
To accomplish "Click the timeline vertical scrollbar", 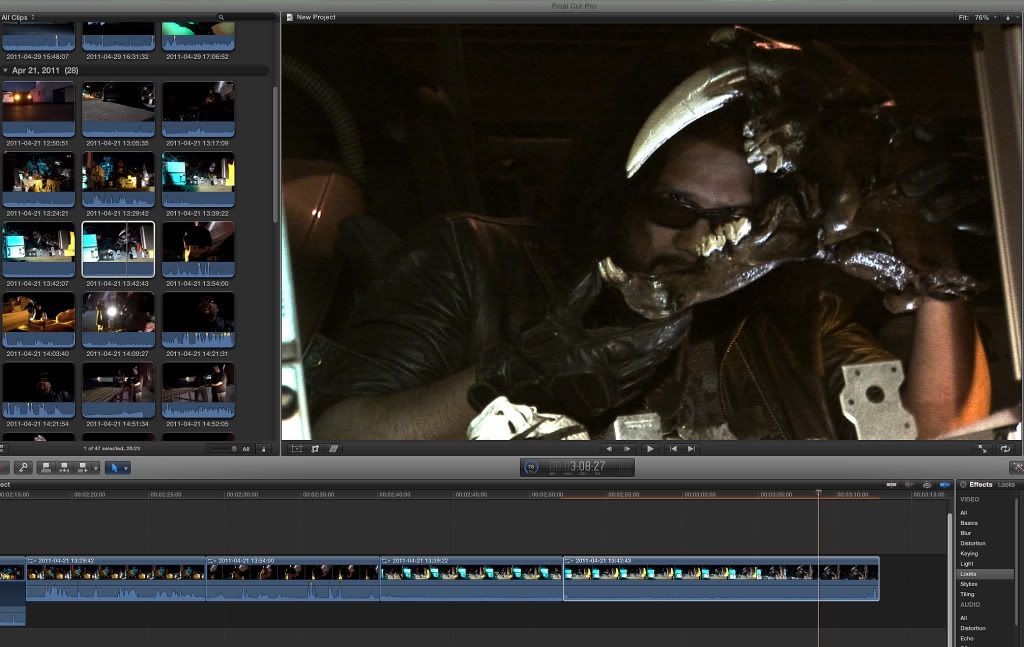I will pyautogui.click(x=950, y=578).
